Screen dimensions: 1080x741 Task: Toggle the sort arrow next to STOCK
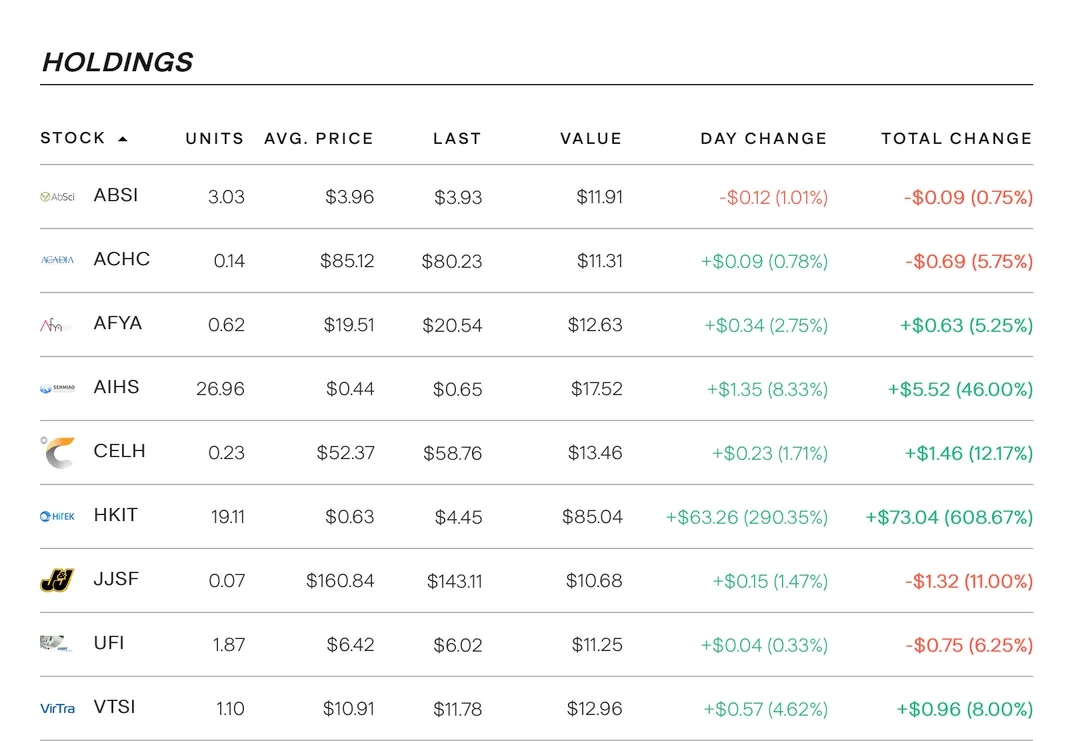coord(123,139)
